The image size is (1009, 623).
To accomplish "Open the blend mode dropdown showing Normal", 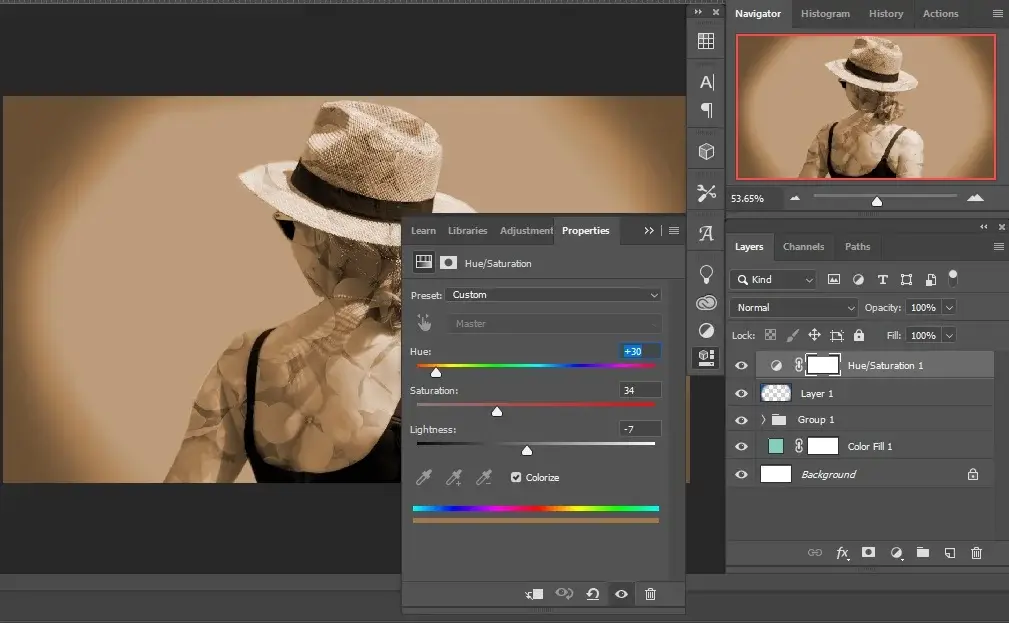I will 793,307.
